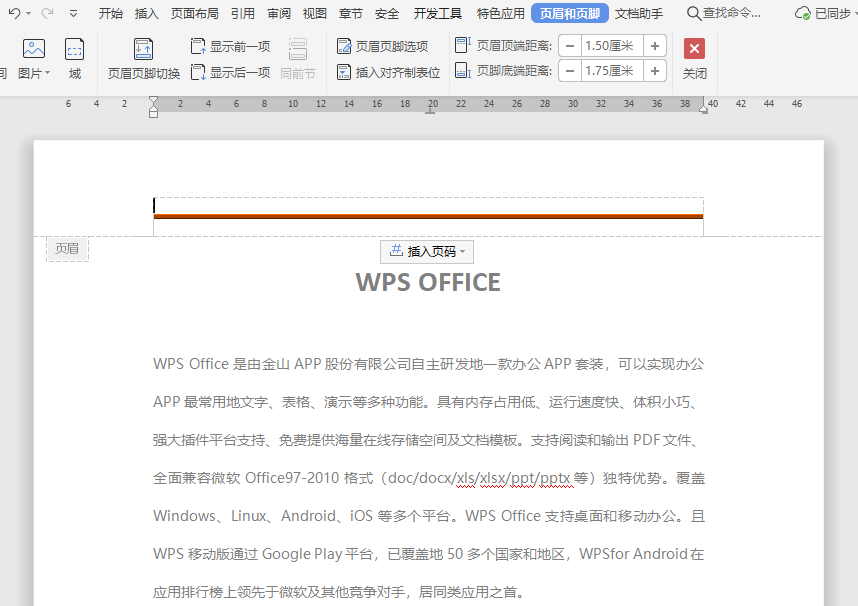
Task: Click the WPS OFFICE title text
Action: (x=428, y=282)
